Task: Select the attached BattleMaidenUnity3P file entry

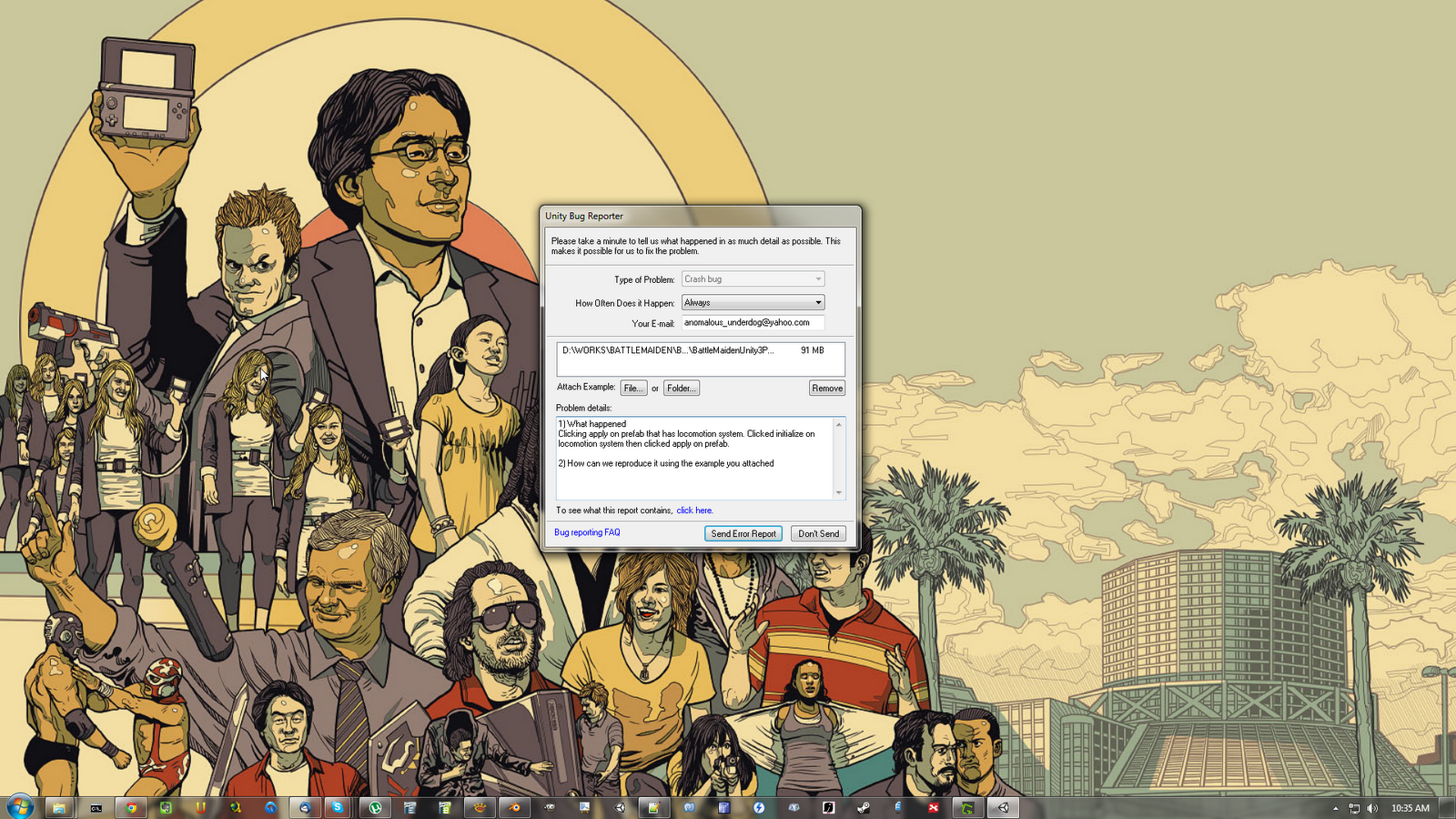Action: click(693, 350)
